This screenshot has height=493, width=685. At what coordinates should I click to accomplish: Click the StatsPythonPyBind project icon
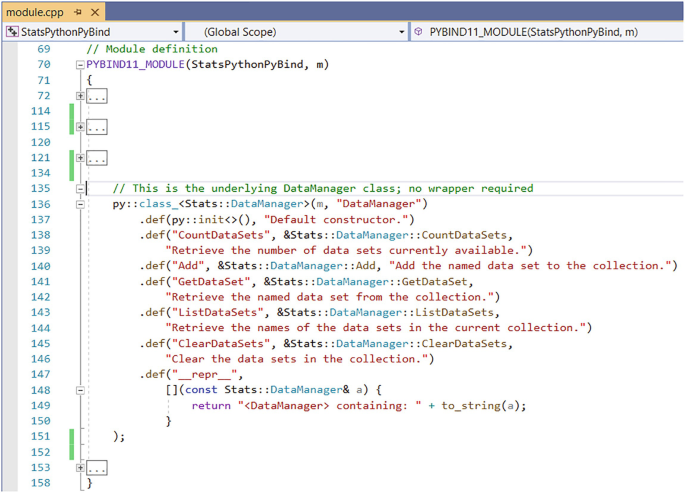pyautogui.click(x=13, y=33)
